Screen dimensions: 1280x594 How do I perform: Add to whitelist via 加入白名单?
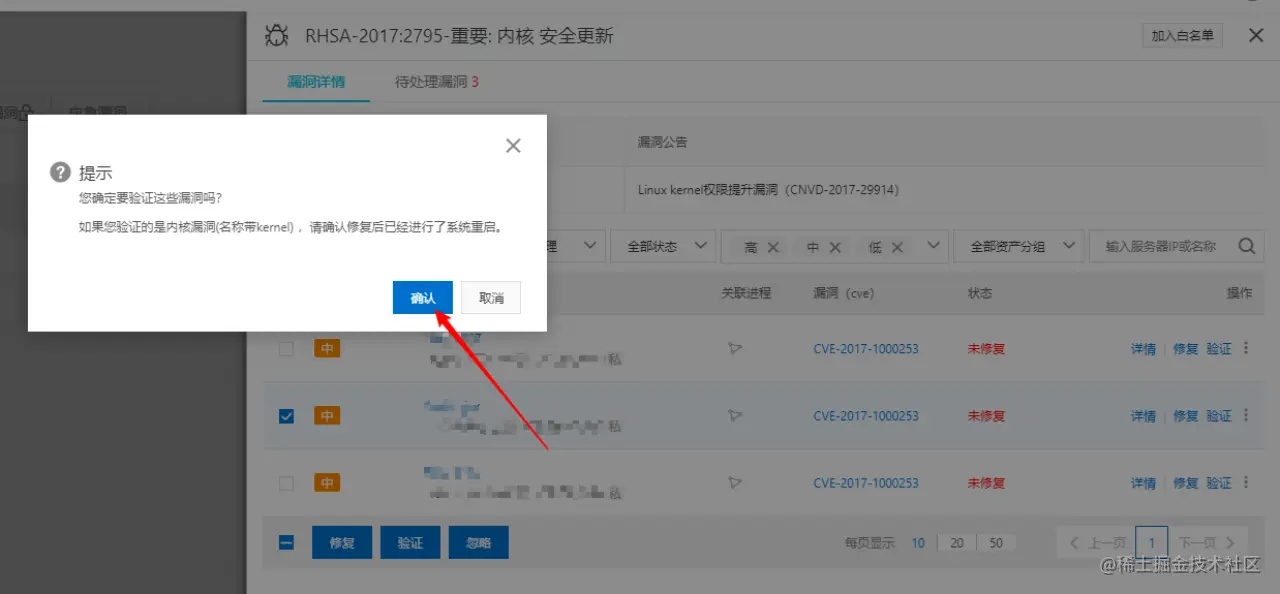[x=1183, y=36]
